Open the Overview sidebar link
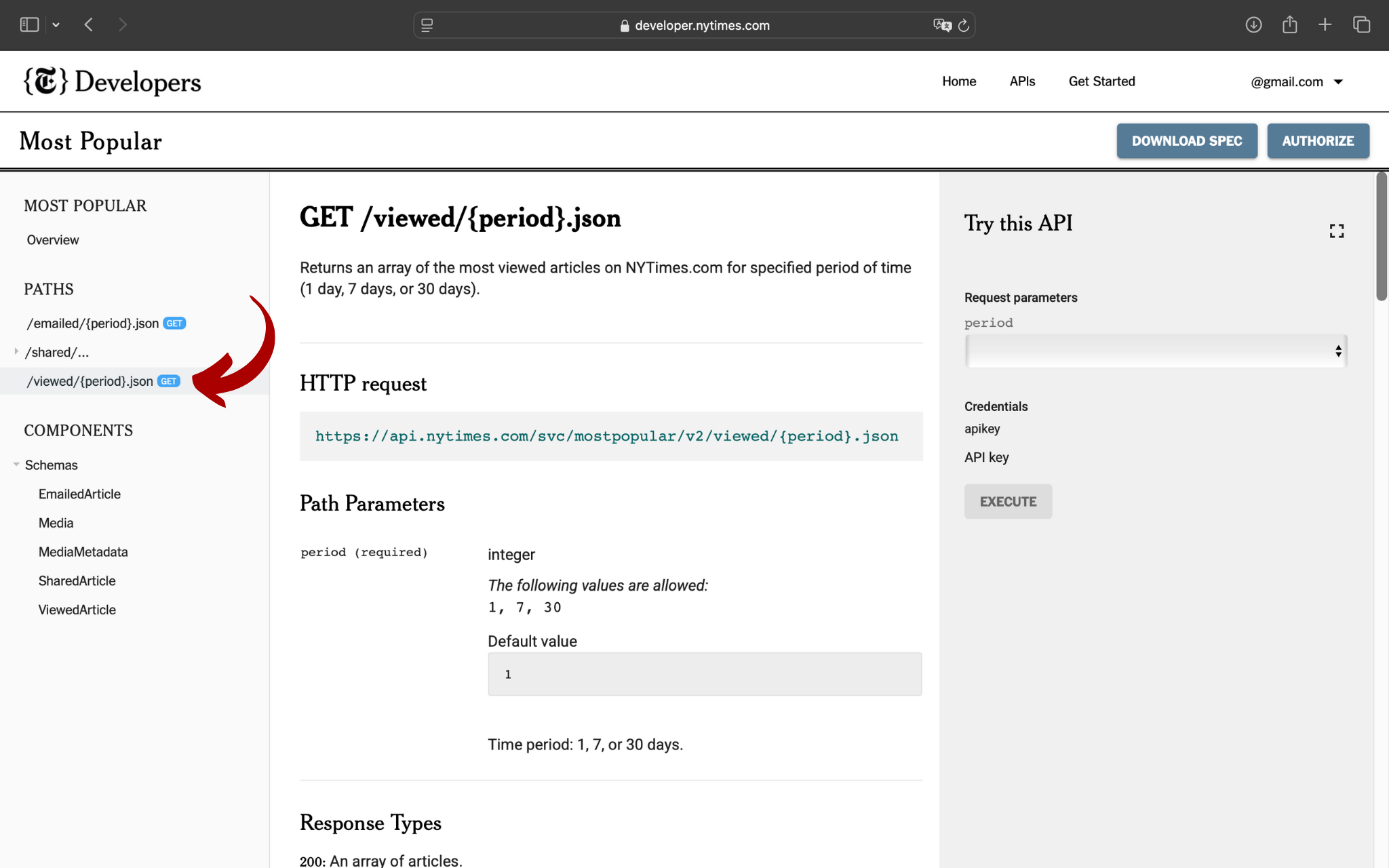 click(x=53, y=240)
